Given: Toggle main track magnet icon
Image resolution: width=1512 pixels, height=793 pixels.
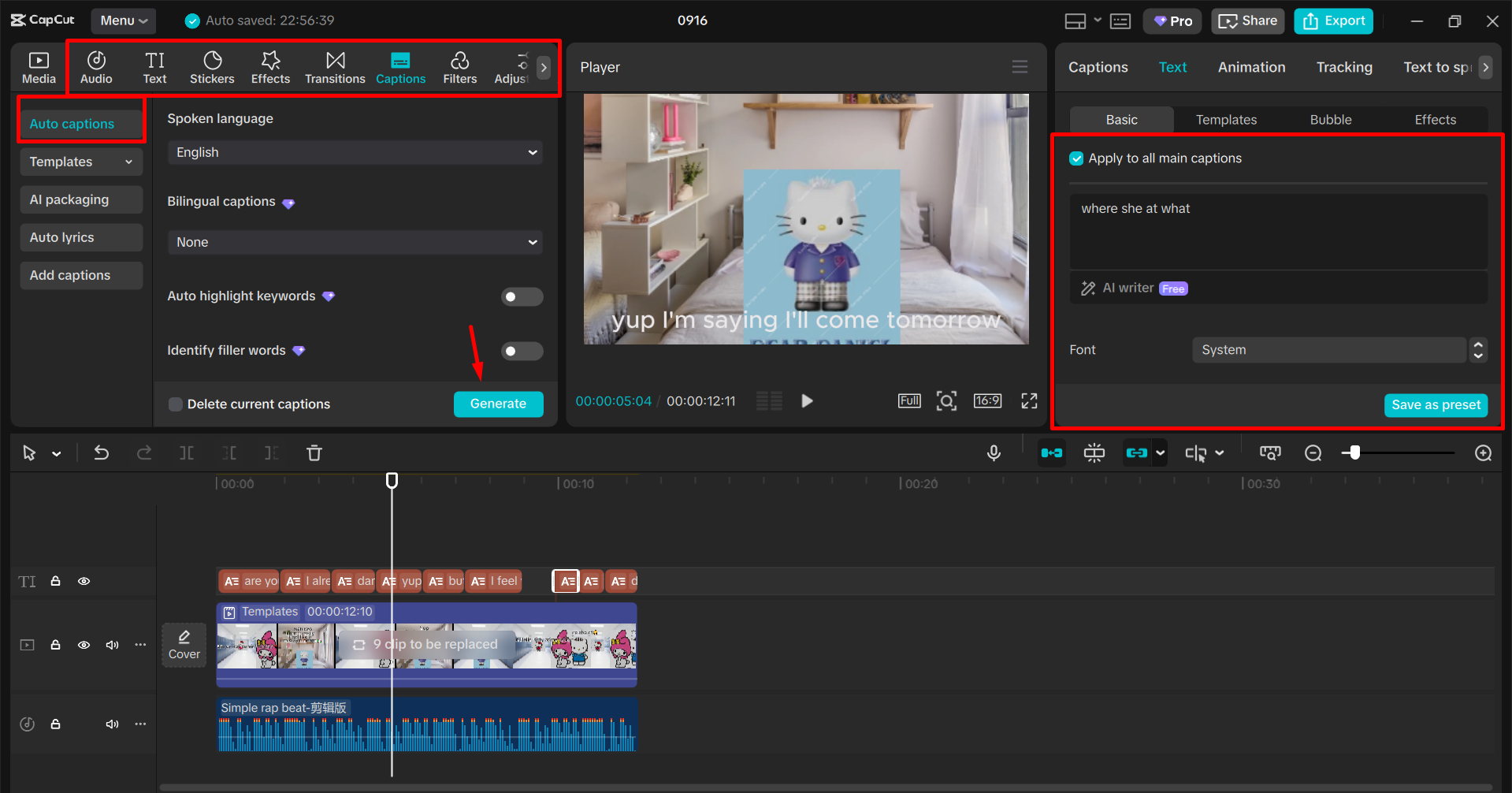Looking at the screenshot, I should 1051,452.
